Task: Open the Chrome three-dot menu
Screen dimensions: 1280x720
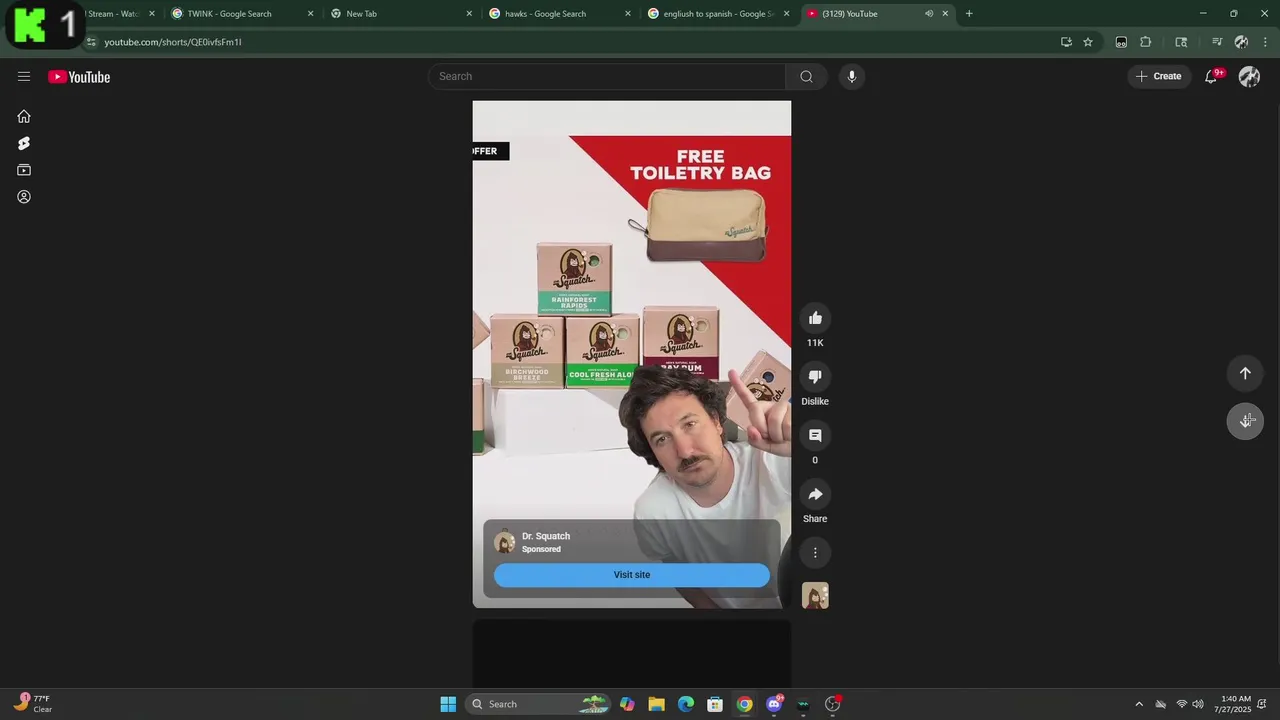Action: point(1266,42)
